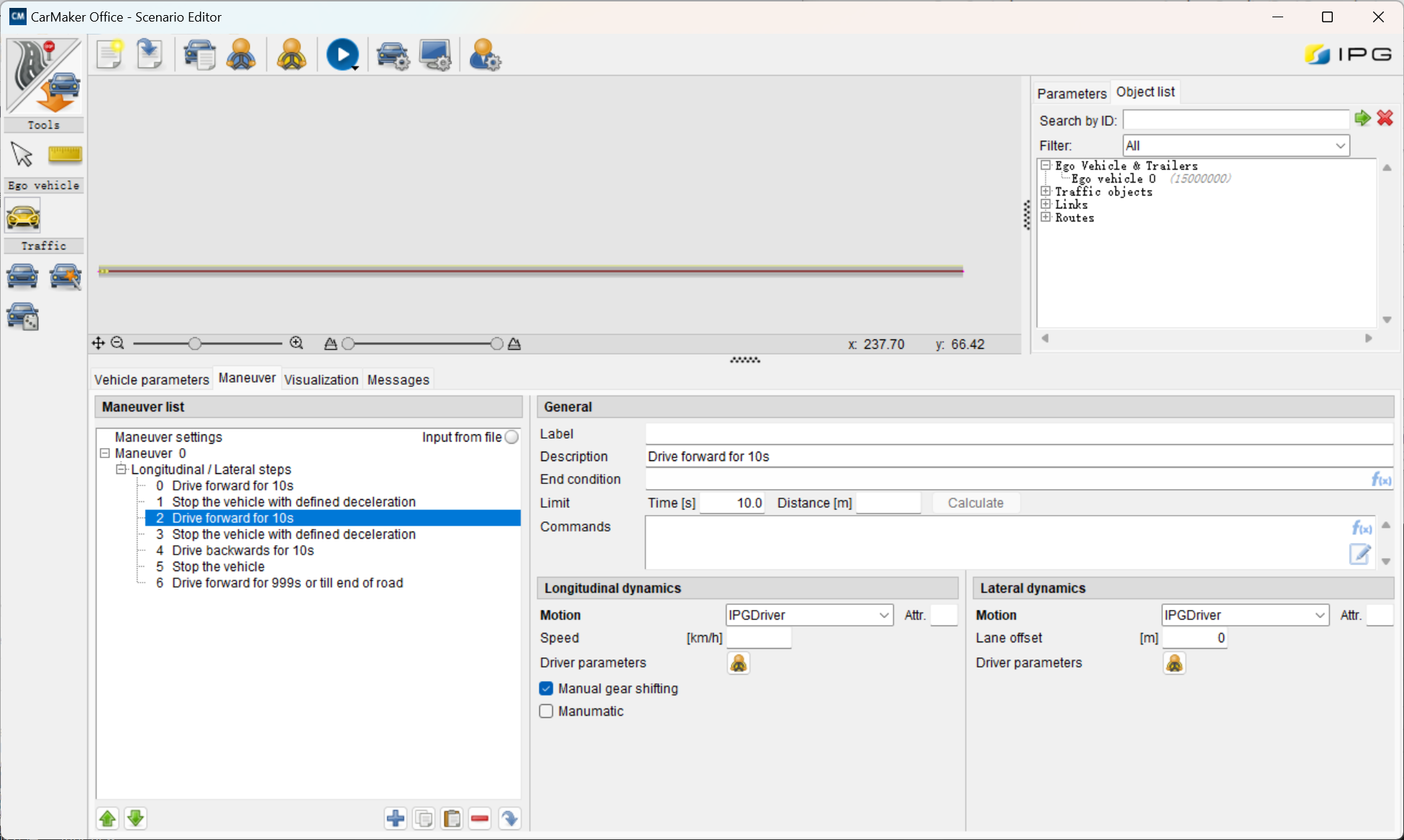This screenshot has width=1404, height=840.
Task: Add a blue traffic car object
Action: click(22, 276)
